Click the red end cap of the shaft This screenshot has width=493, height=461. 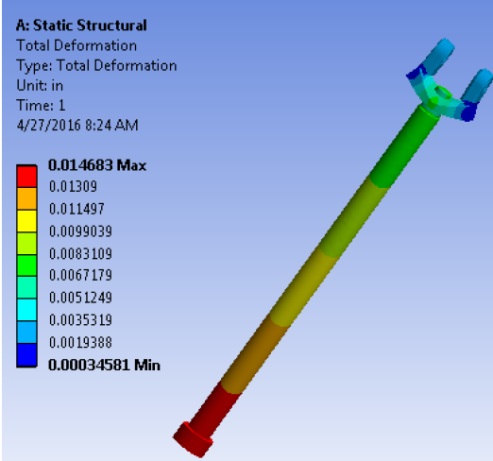(x=192, y=441)
